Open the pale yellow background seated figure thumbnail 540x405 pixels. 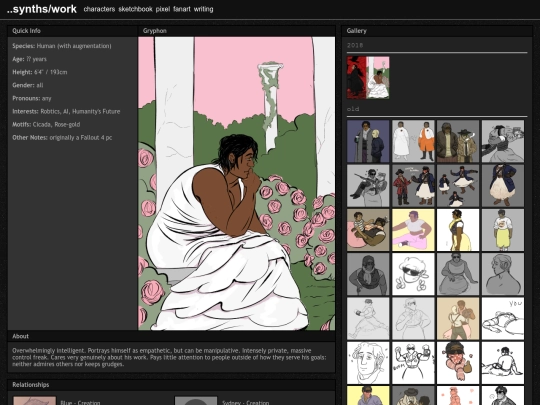pyautogui.click(x=413, y=230)
